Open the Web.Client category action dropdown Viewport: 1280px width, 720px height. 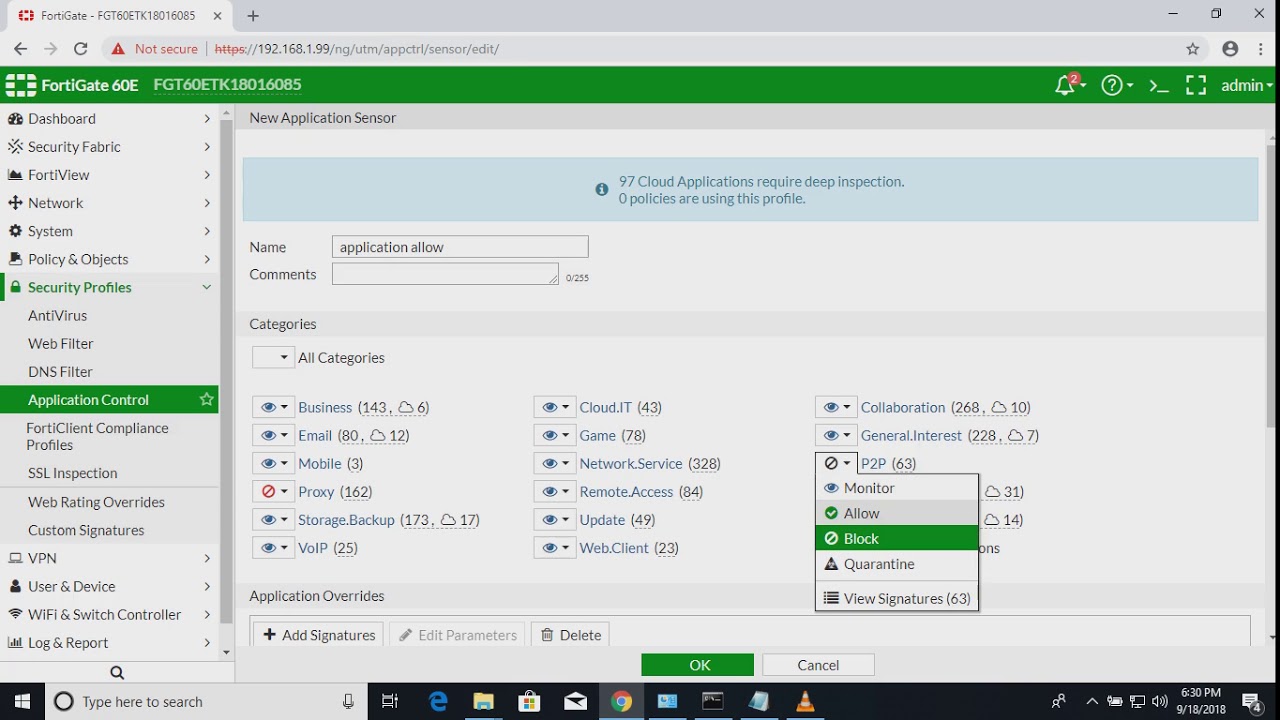[x=555, y=547]
